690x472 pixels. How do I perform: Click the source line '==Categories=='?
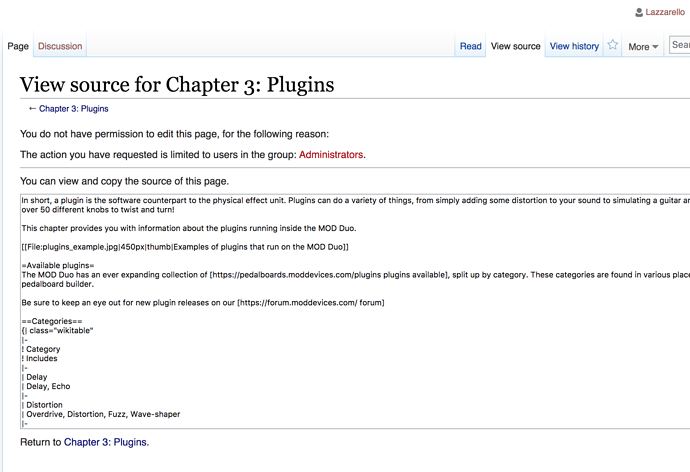coord(52,321)
